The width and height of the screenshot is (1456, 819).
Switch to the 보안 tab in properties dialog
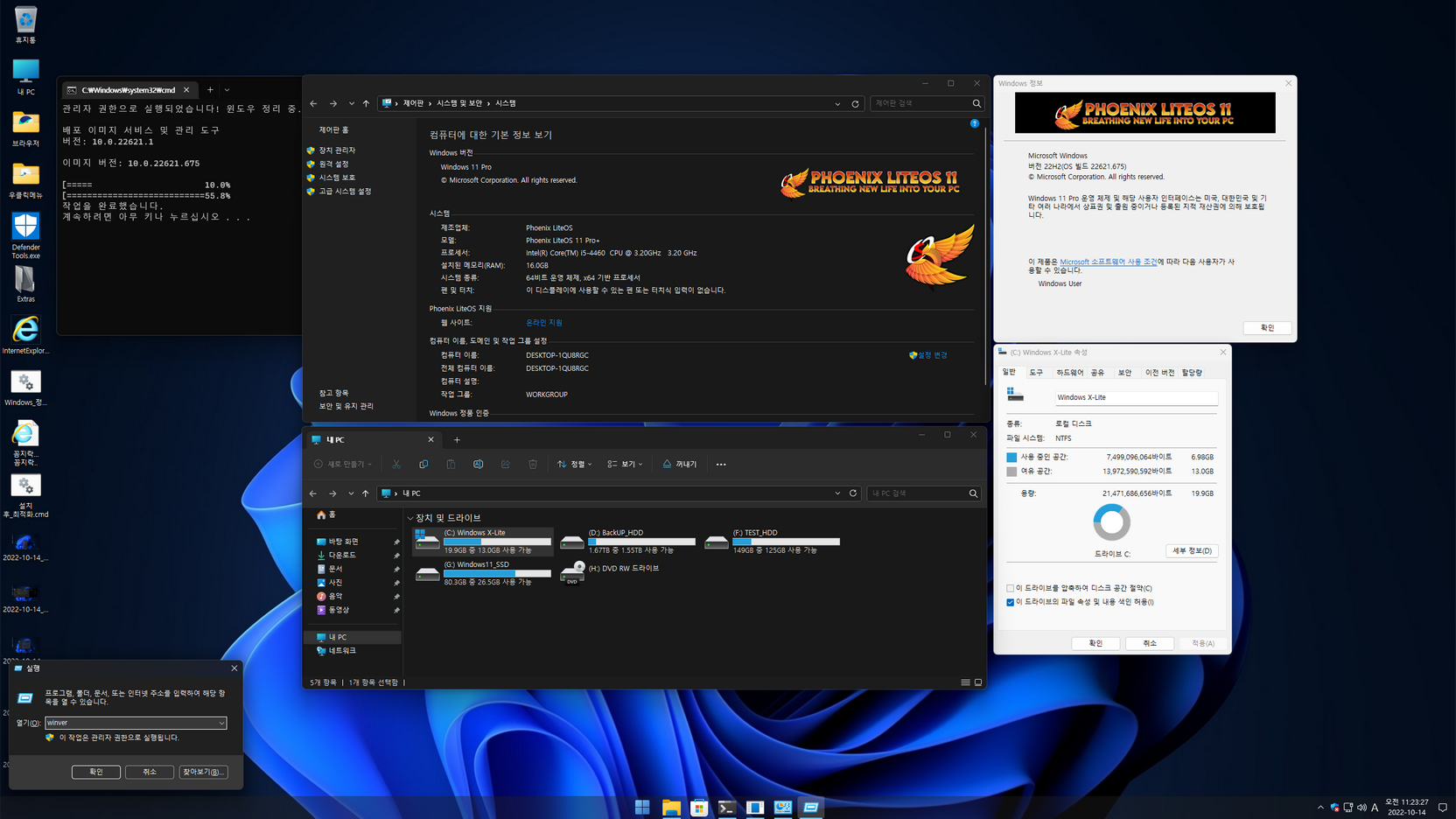[1124, 373]
